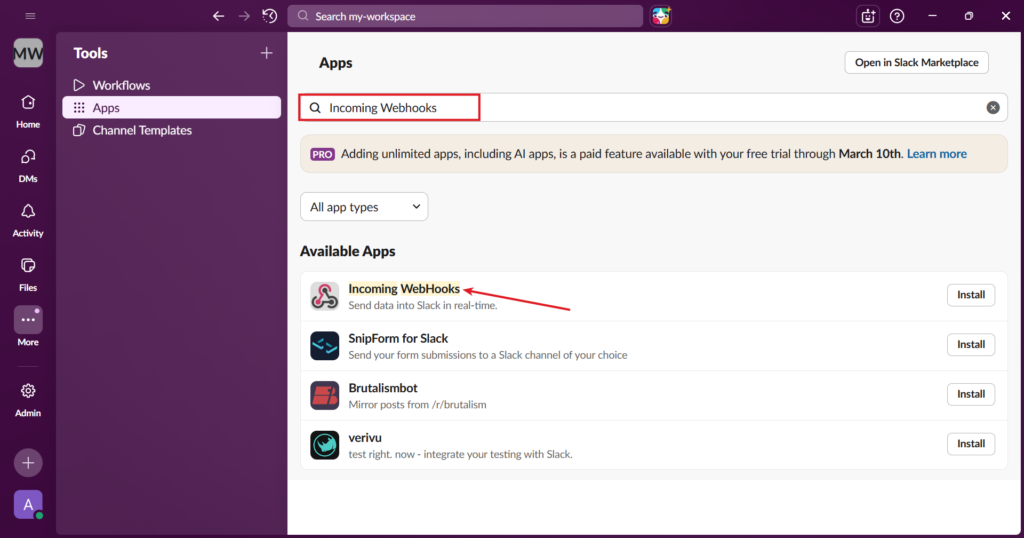Install the verivu app
Image resolution: width=1024 pixels, height=538 pixels.
pyautogui.click(x=970, y=444)
